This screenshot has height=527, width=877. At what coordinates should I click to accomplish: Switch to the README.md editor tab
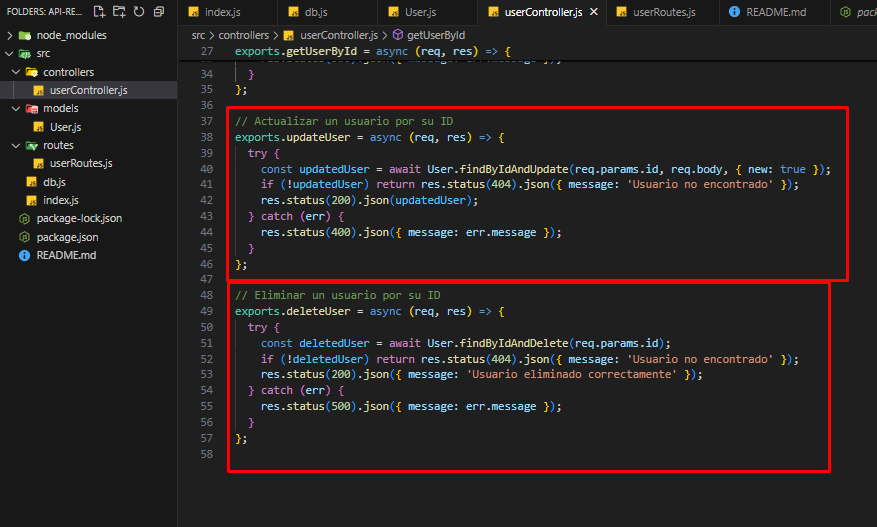pos(775,12)
